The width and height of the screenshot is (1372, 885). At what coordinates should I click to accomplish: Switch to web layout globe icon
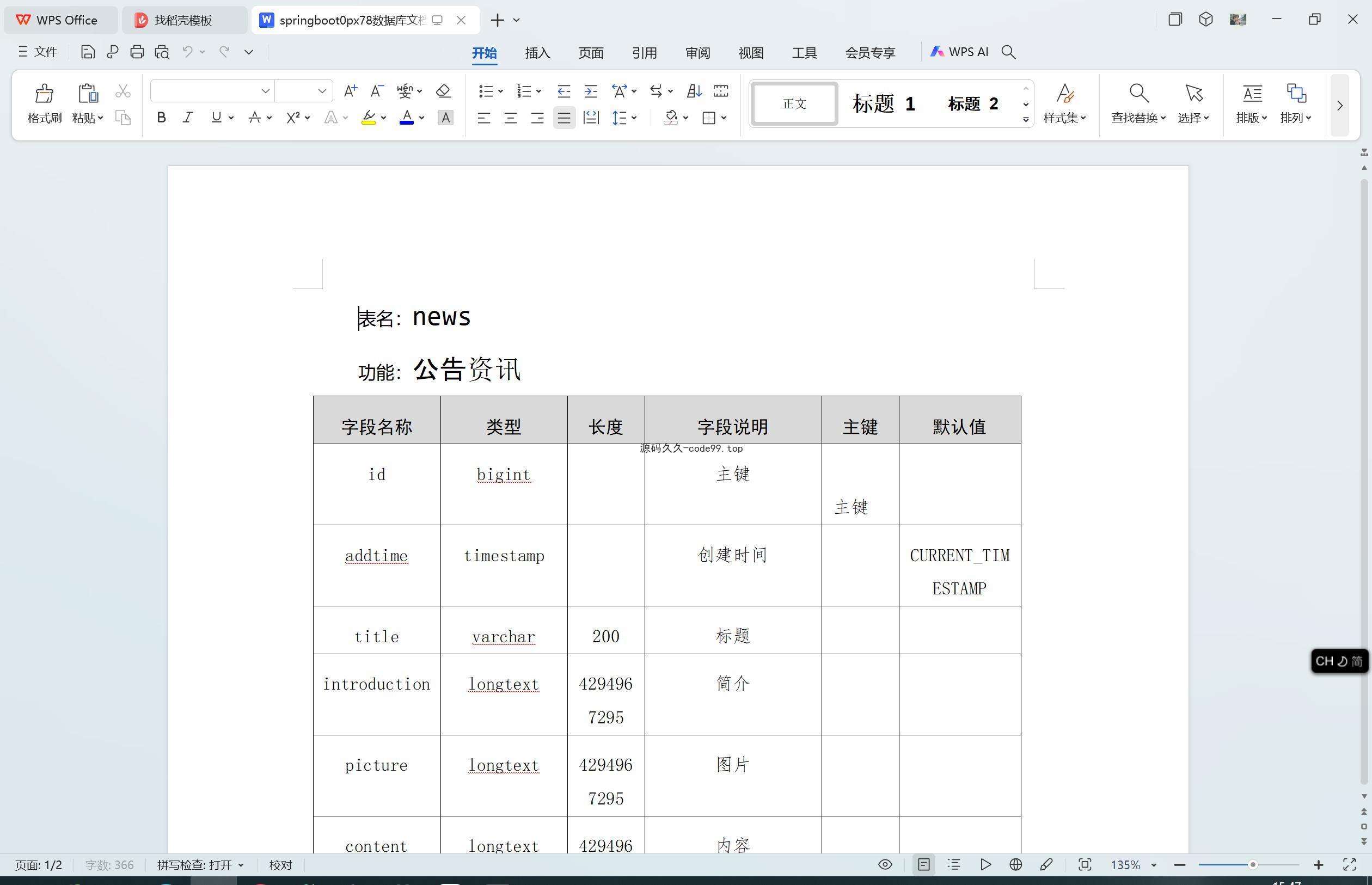click(x=1015, y=864)
